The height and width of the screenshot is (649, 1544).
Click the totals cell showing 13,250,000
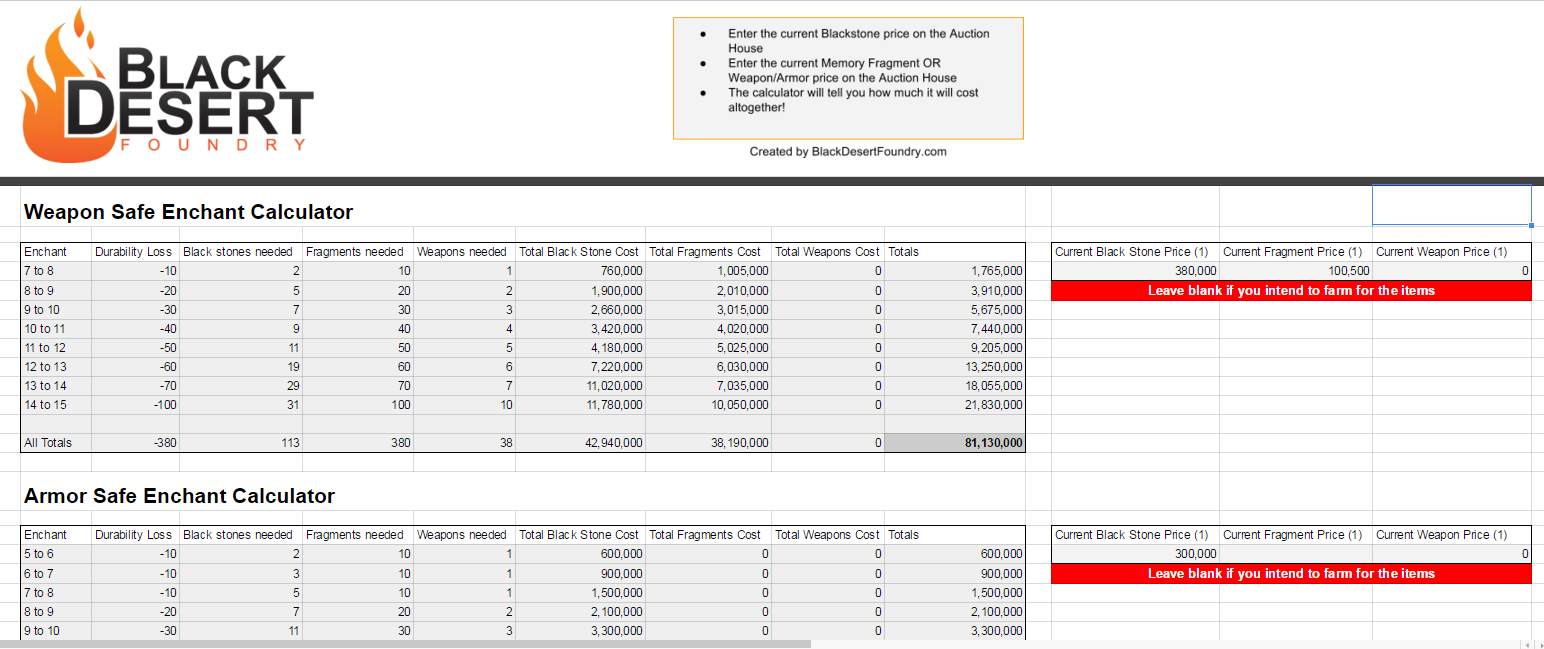[x=955, y=367]
